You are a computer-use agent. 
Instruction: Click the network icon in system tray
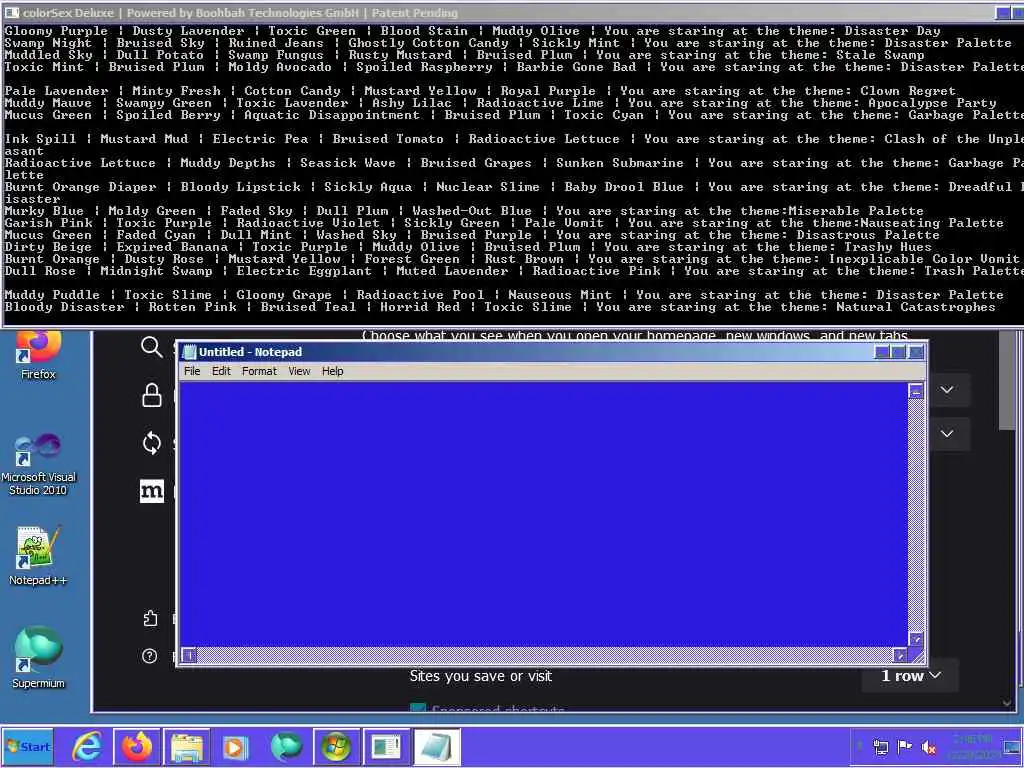point(880,748)
